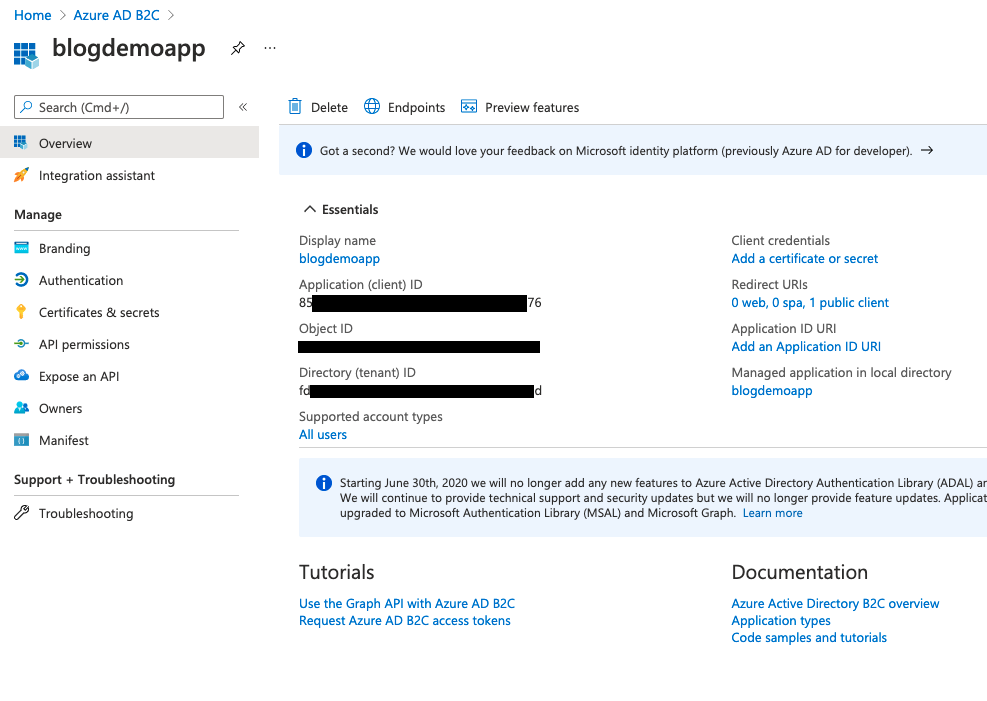The width and height of the screenshot is (987, 701).
Task: Click the Object ID label
Action: pyautogui.click(x=325, y=328)
